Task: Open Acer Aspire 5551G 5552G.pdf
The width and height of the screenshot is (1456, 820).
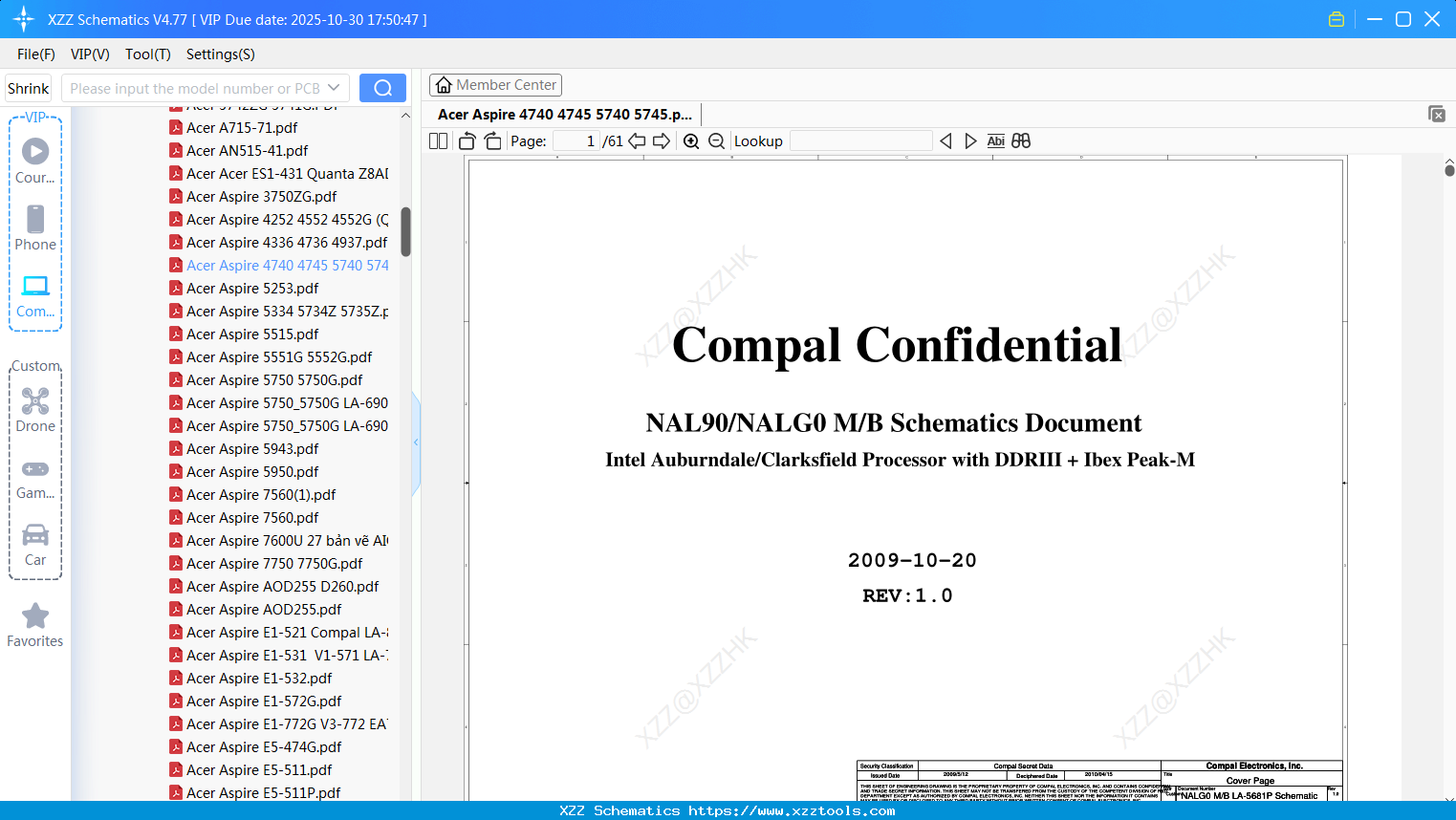Action: [x=279, y=356]
